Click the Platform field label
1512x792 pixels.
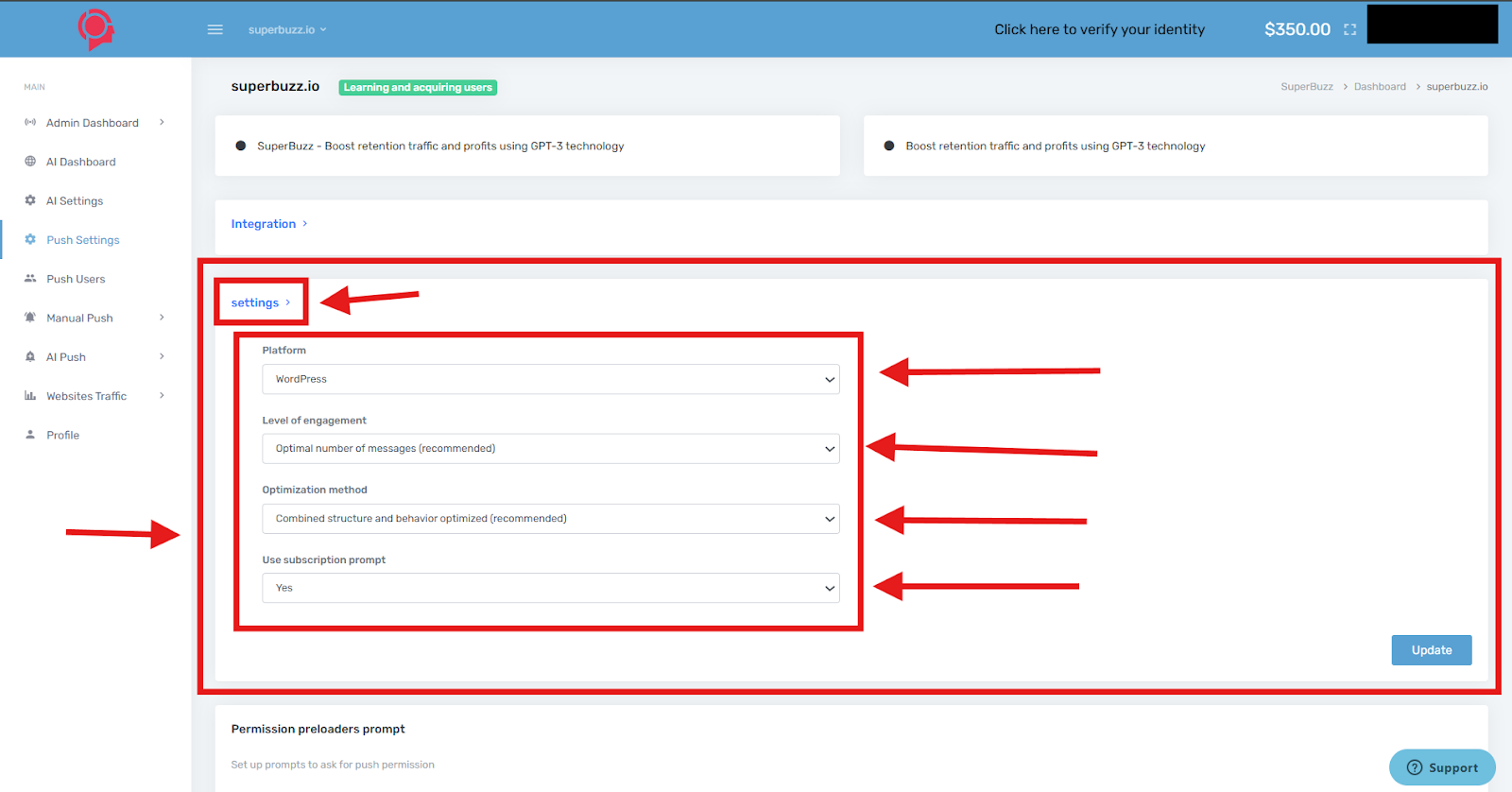point(283,350)
